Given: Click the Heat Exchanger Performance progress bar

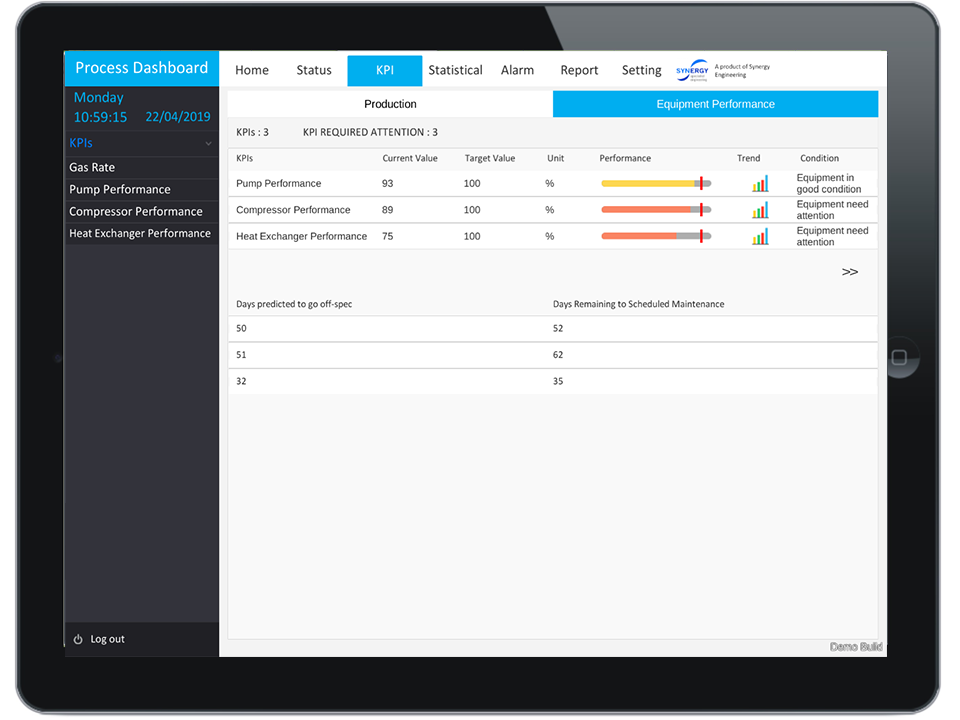Looking at the screenshot, I should pos(655,236).
